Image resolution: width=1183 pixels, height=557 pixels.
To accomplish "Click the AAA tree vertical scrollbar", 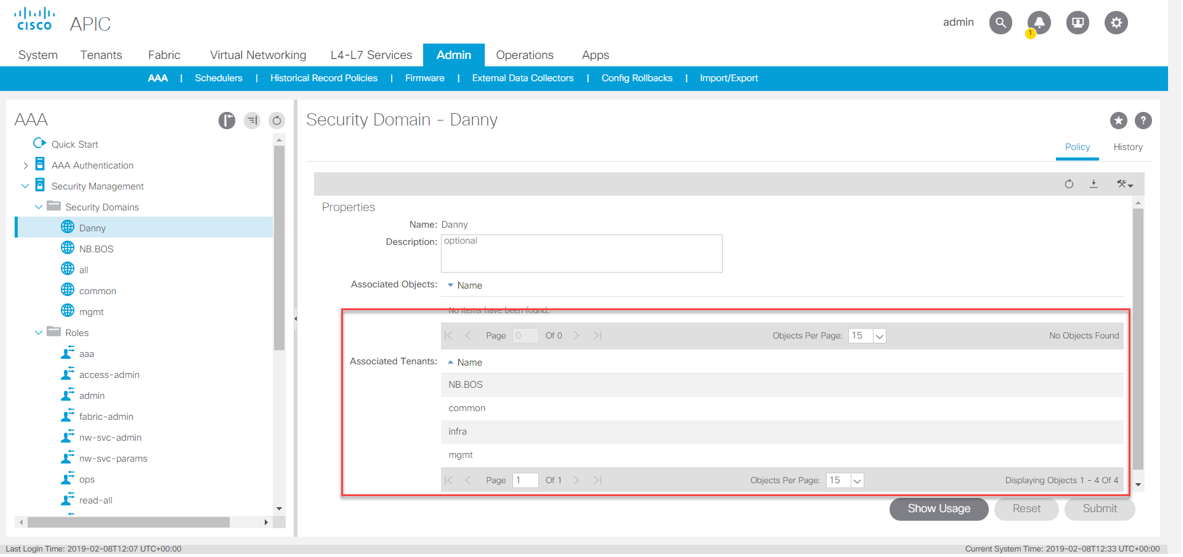I will 279,249.
